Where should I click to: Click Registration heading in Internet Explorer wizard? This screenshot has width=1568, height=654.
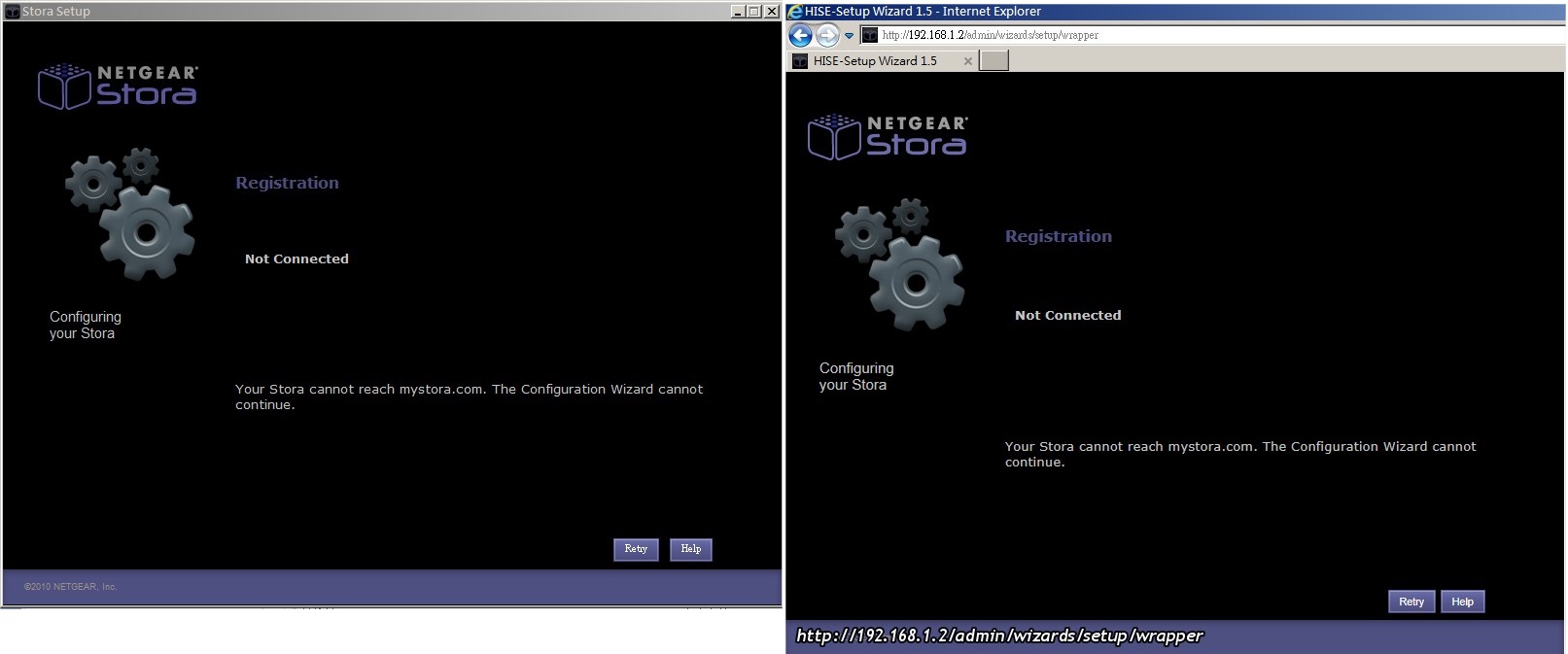coord(1059,236)
